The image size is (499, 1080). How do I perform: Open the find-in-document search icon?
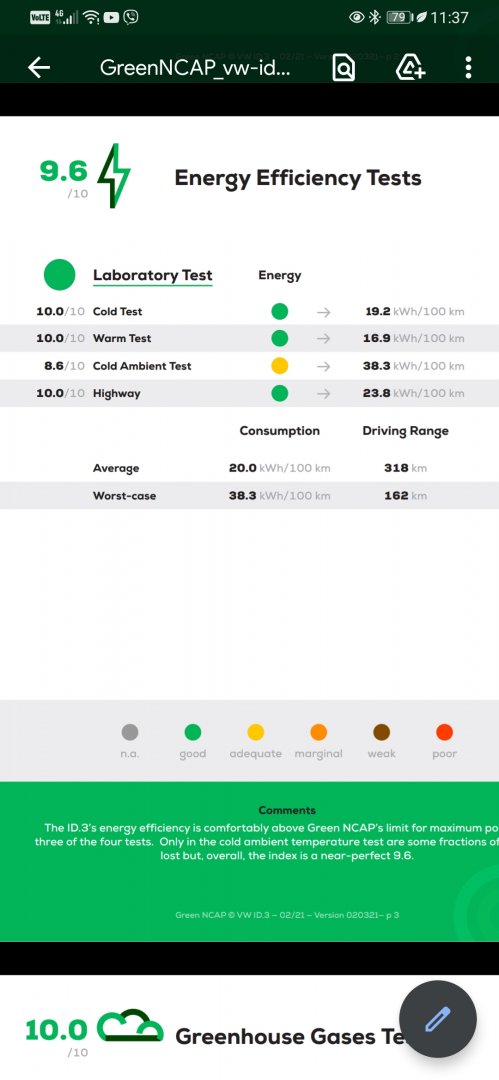click(343, 68)
